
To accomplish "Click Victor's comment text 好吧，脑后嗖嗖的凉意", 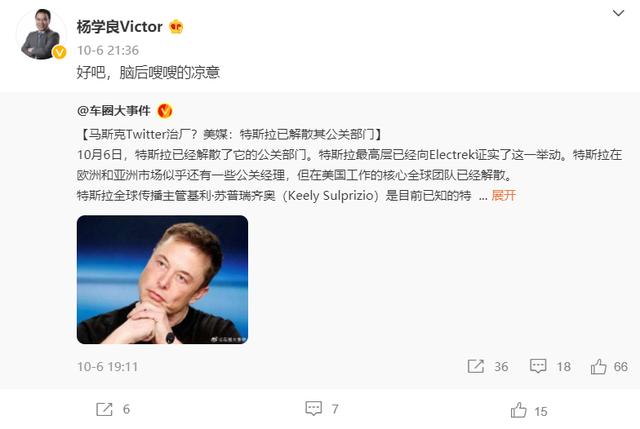I will pos(149,72).
